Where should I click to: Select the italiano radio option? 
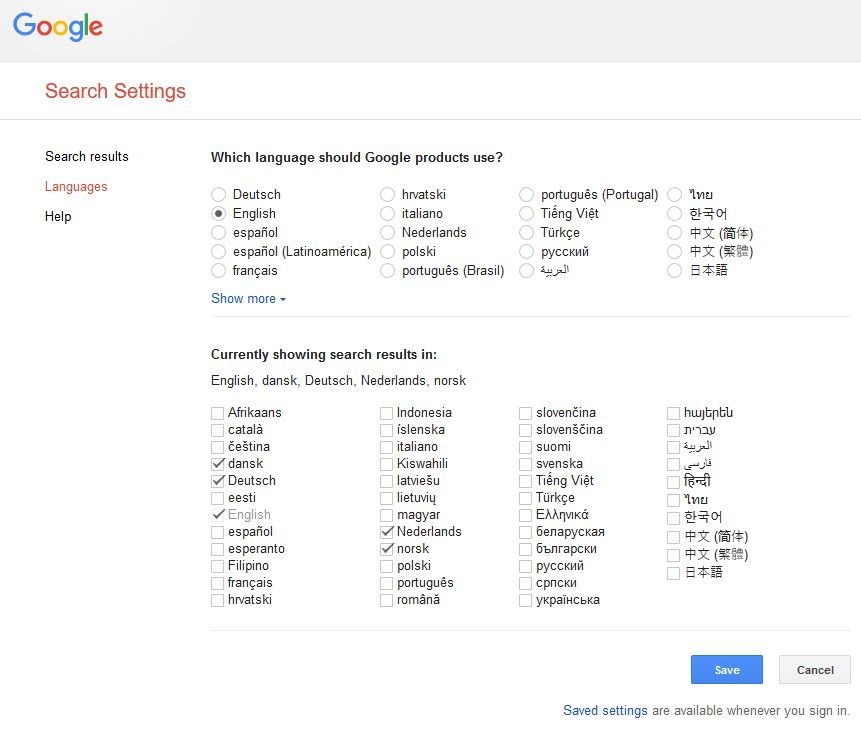pyautogui.click(x=388, y=214)
